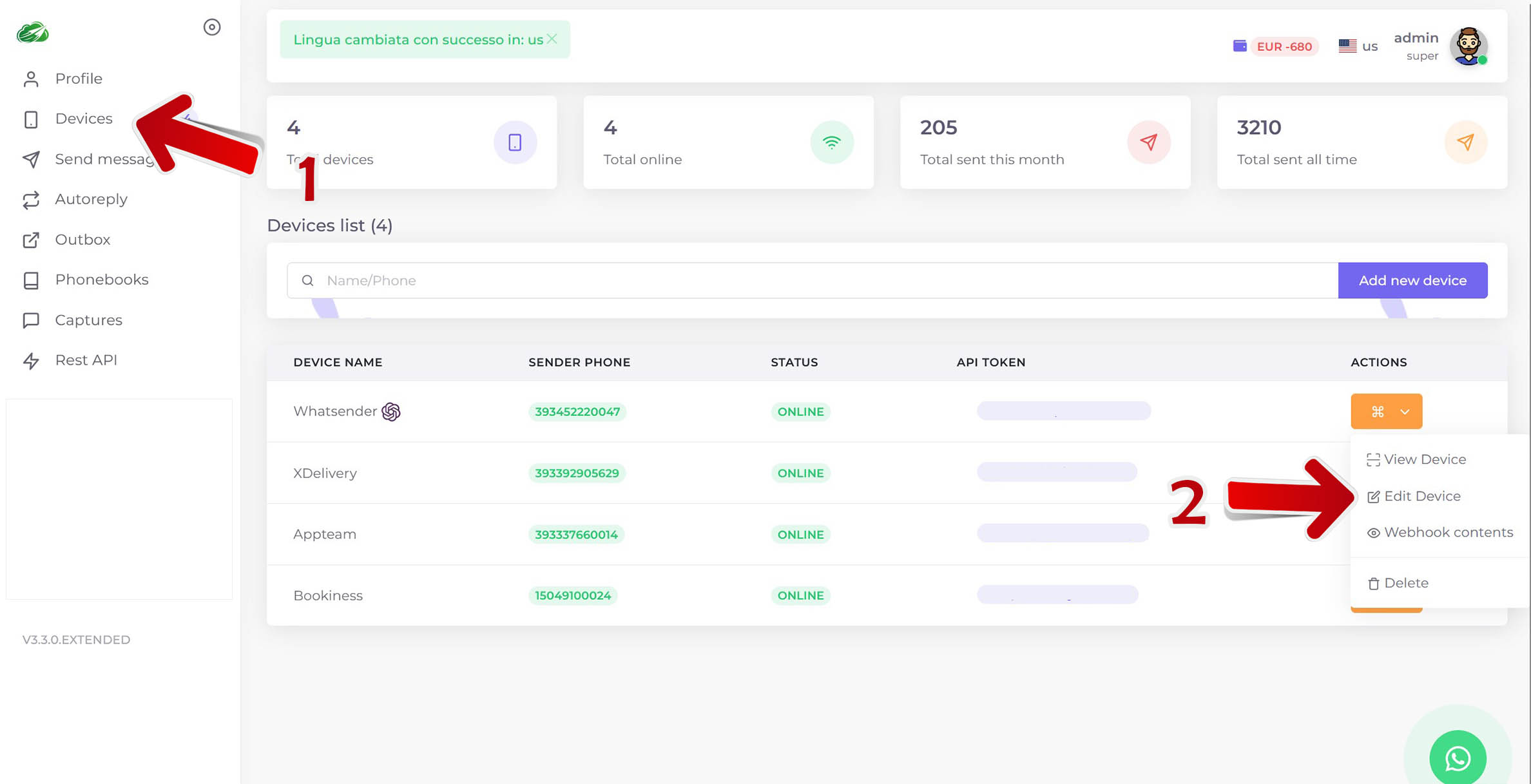This screenshot has width=1531, height=784.
Task: Open Rest API from the lightning icon
Action: [31, 361]
